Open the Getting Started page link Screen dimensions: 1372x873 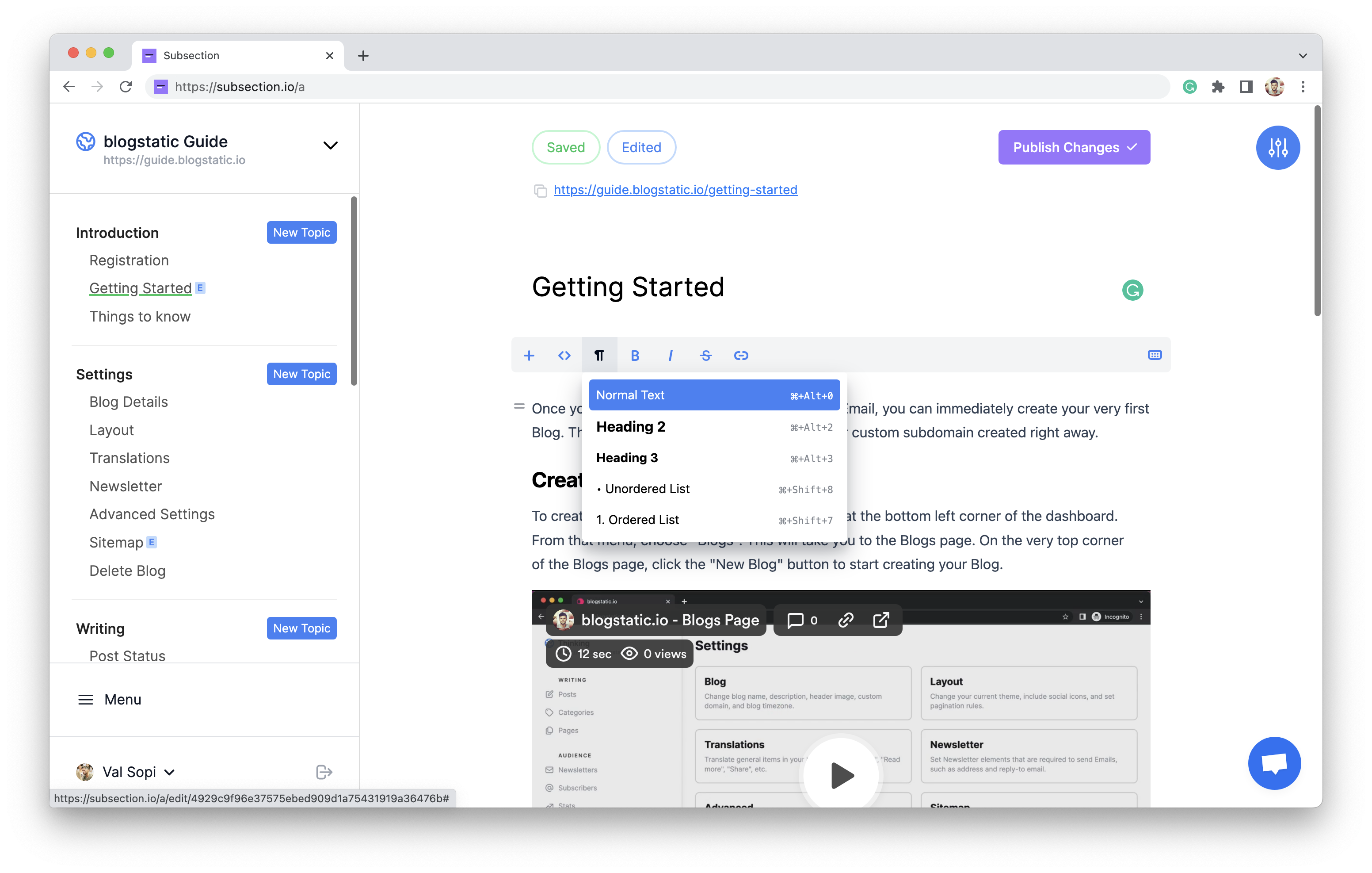tap(140, 288)
